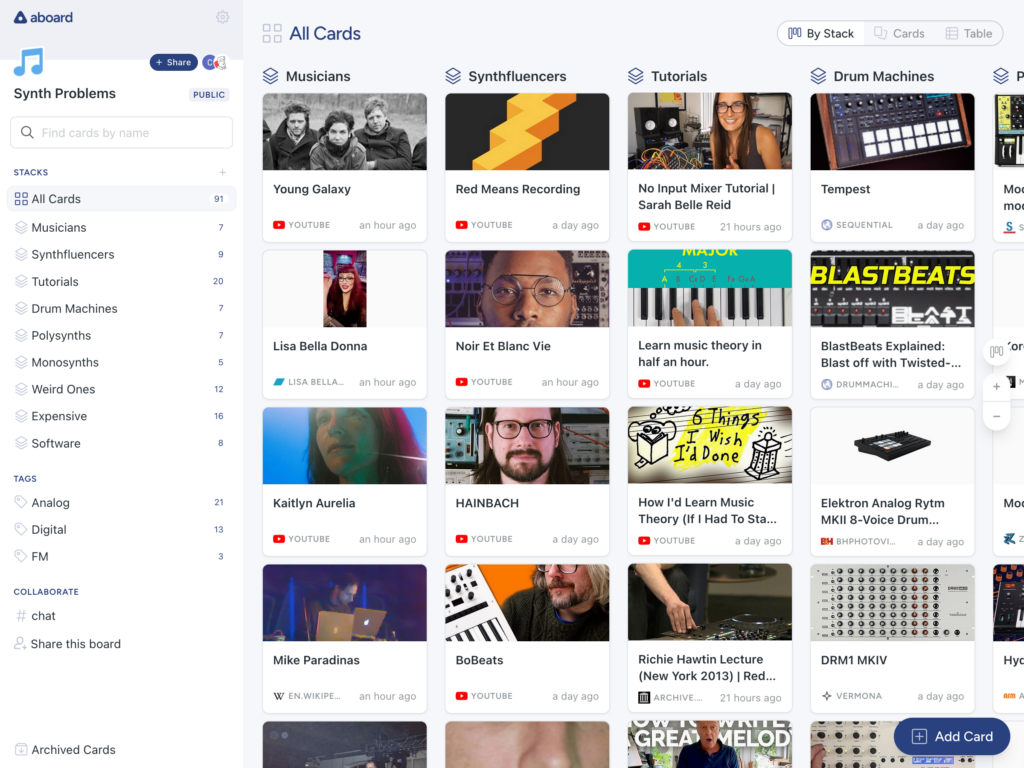Click BH icon on Elektron Analog Rytm card
Viewport: 1024px width, 768px height.
(827, 541)
